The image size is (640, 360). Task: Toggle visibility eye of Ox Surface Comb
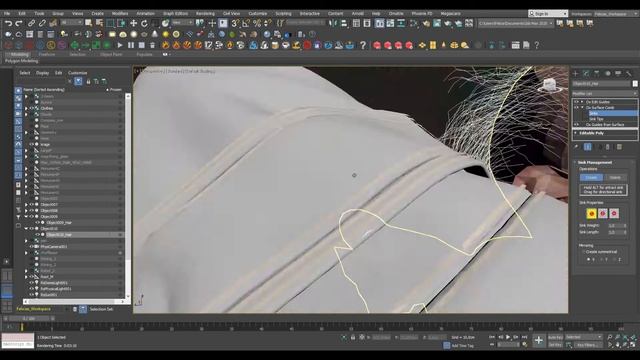(x=576, y=107)
